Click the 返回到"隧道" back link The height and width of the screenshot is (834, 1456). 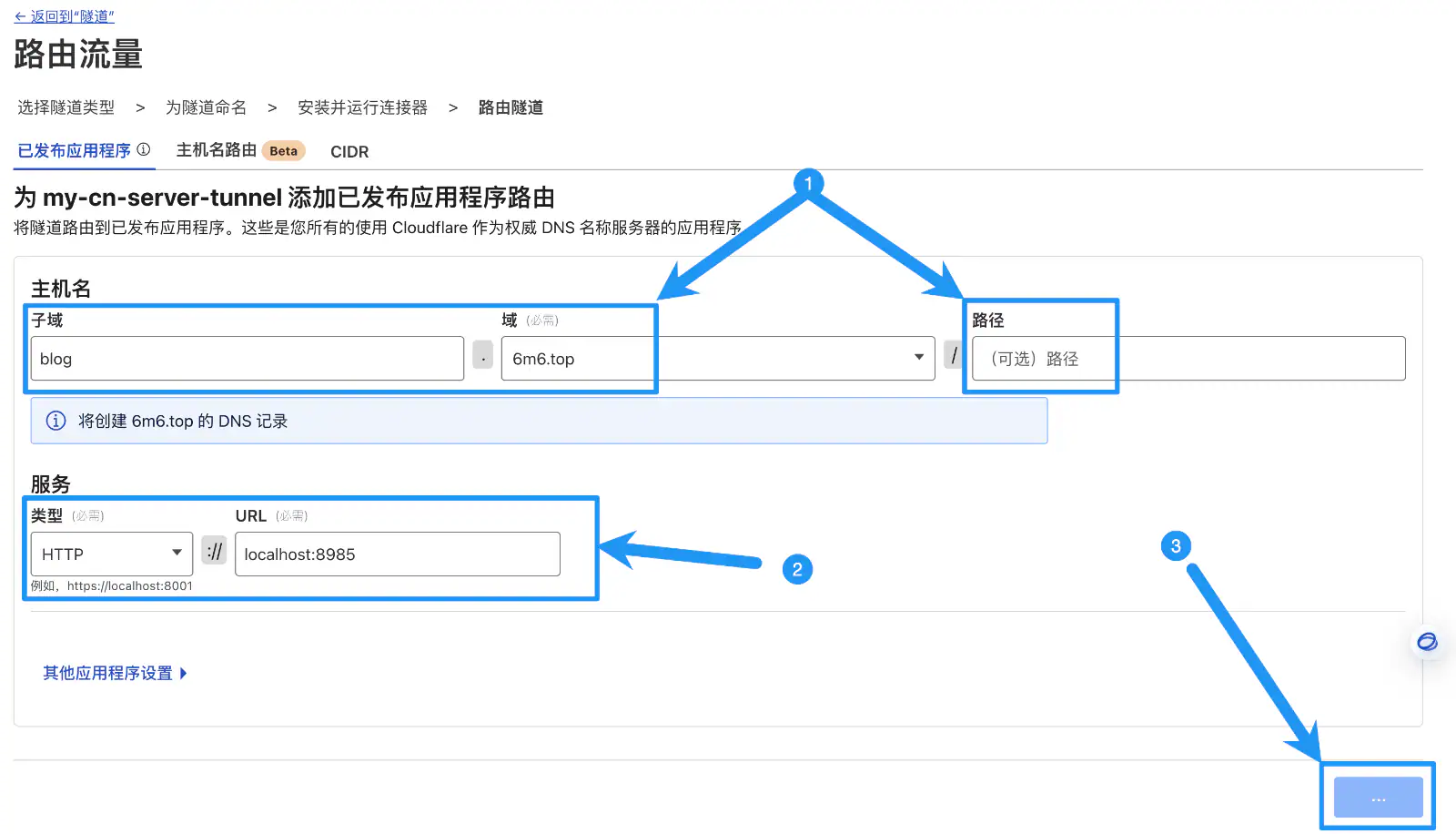(62, 15)
